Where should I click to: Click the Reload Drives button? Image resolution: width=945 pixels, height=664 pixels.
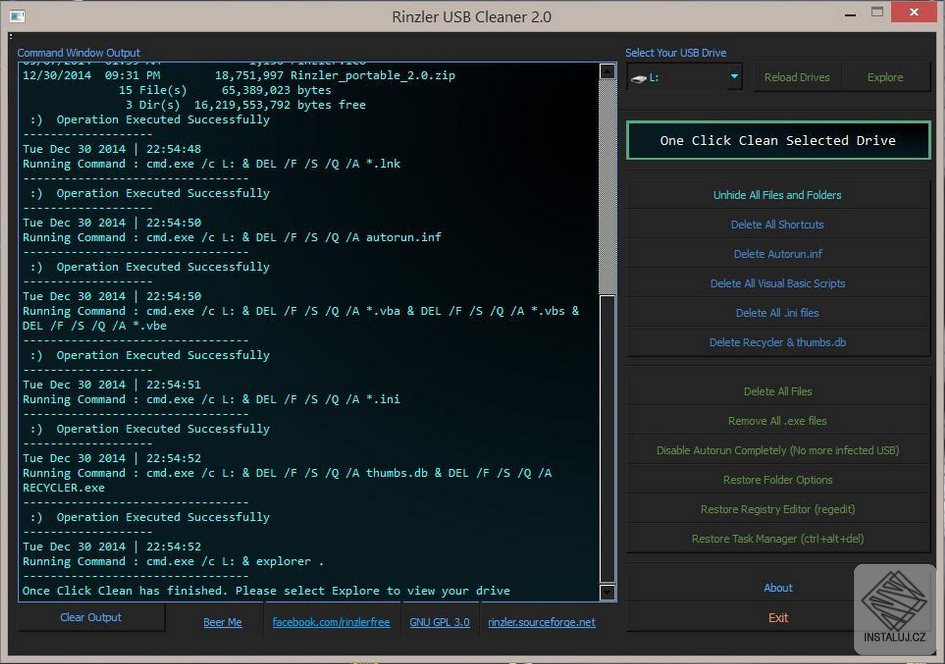point(796,77)
